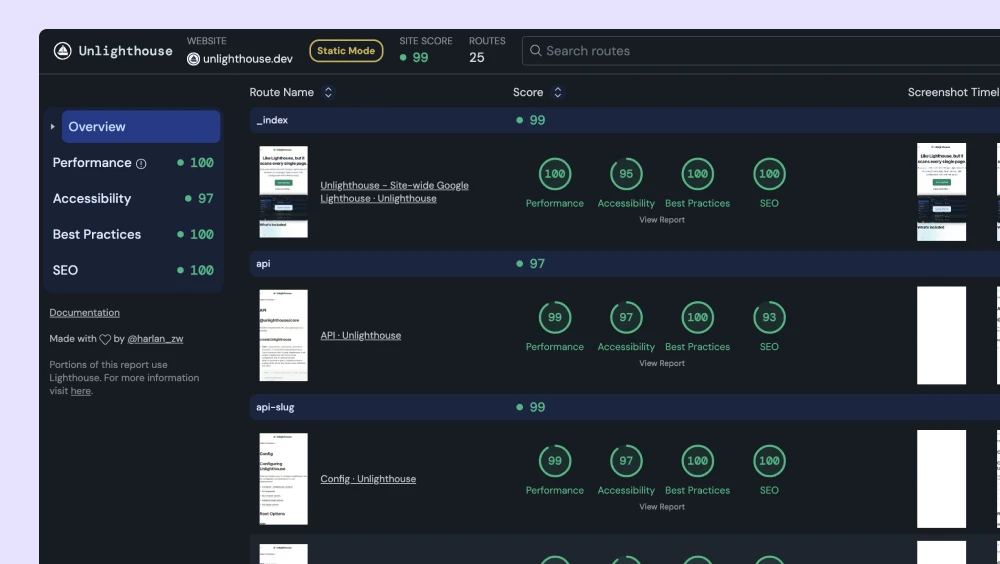Screen dimensions: 1000x564
Task: Open the _index screenshot timeline thumbnail
Action: pyautogui.click(x=941, y=192)
